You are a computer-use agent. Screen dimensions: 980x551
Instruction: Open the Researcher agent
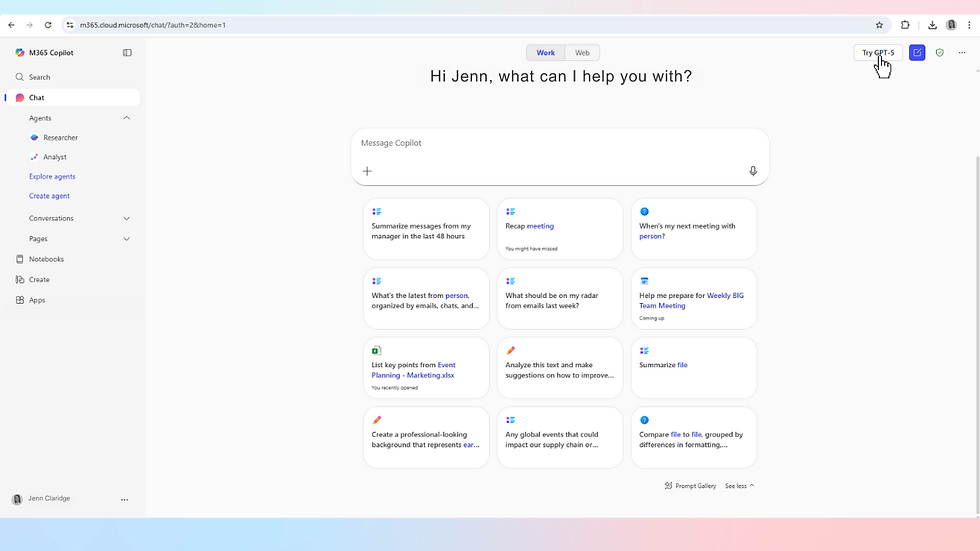(x=60, y=137)
